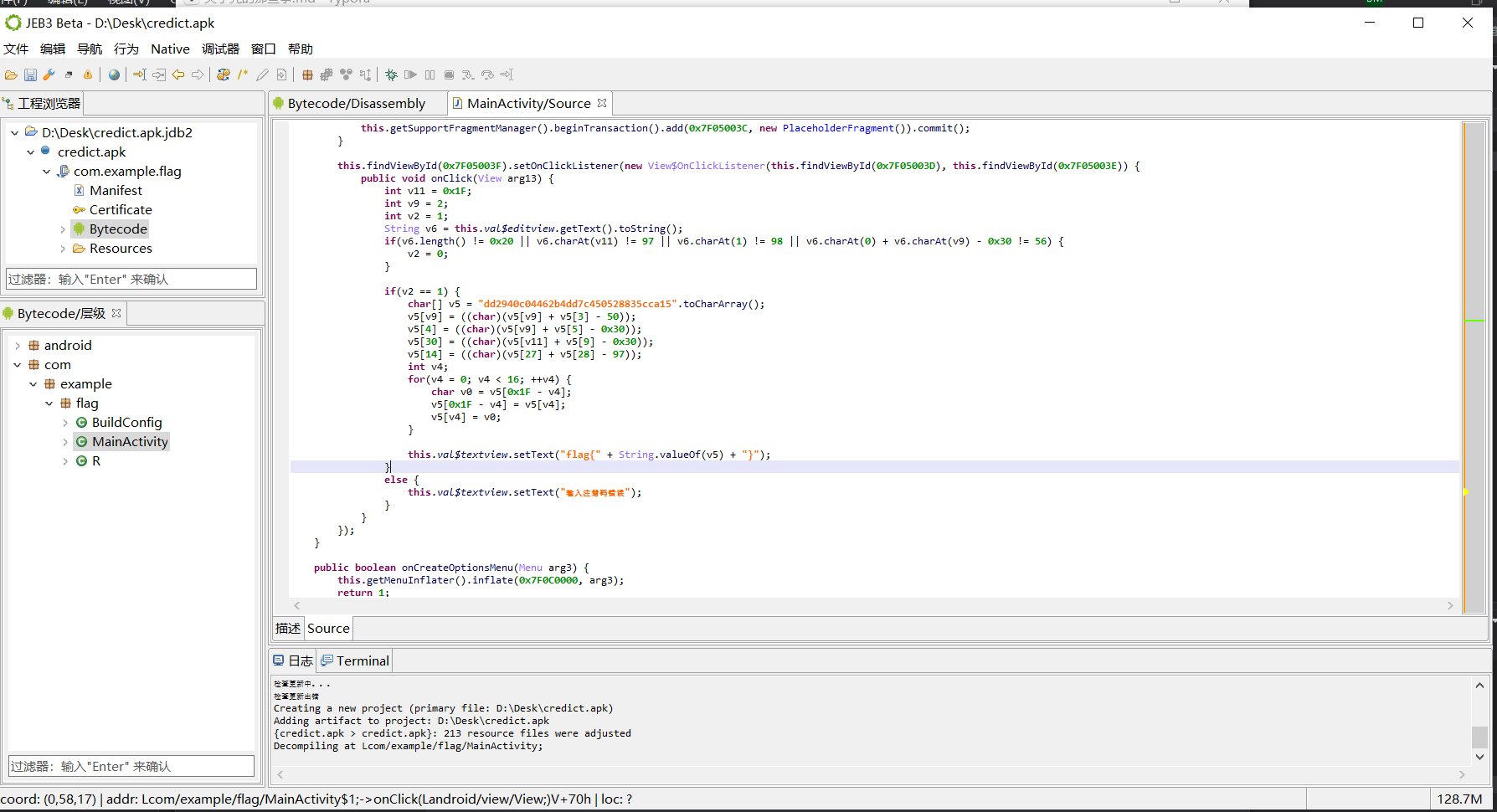Screen dimensions: 1497x812
Task: Collapse the flag package in hierarchy
Action: (x=49, y=403)
